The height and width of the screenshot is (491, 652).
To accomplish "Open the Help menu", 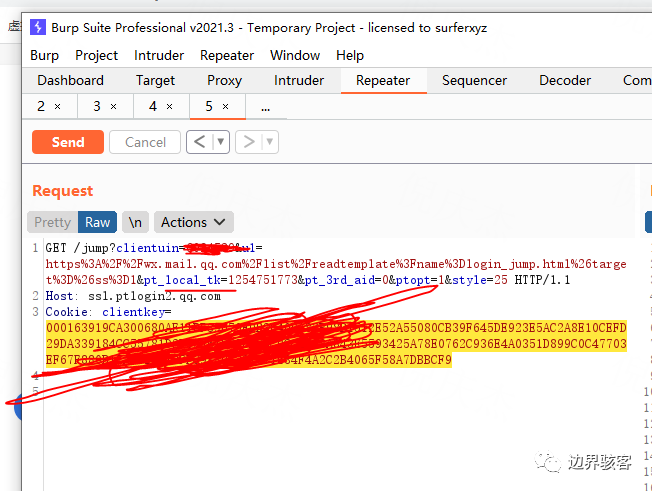I will [350, 55].
